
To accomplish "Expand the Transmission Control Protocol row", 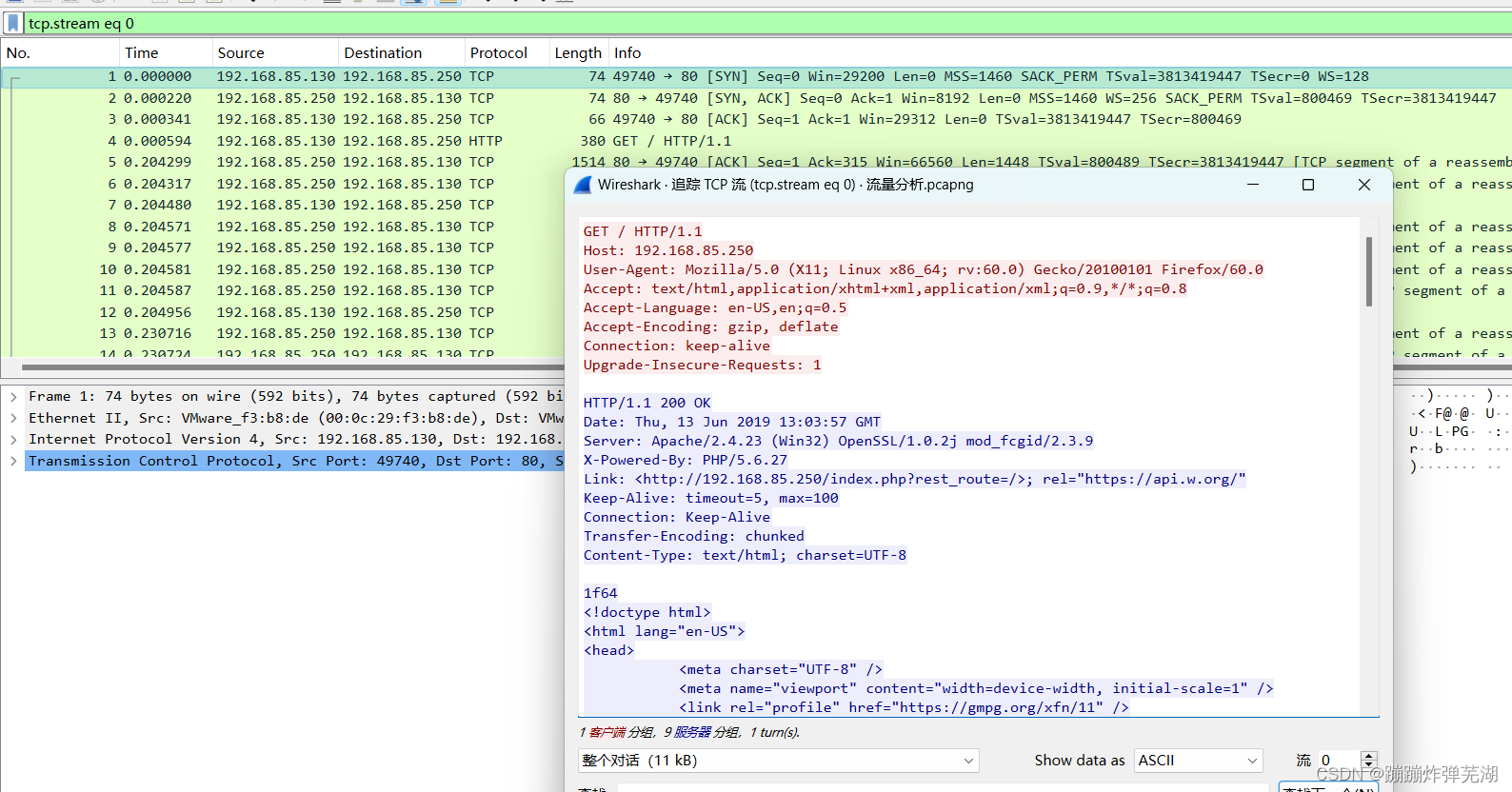I will [x=13, y=461].
